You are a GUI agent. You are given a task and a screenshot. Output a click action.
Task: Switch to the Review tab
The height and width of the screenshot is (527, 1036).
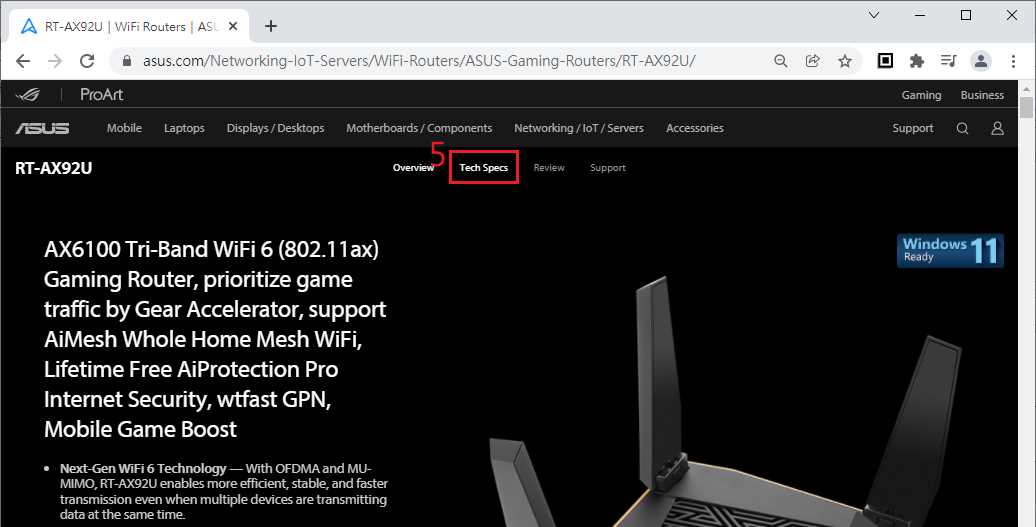[549, 168]
